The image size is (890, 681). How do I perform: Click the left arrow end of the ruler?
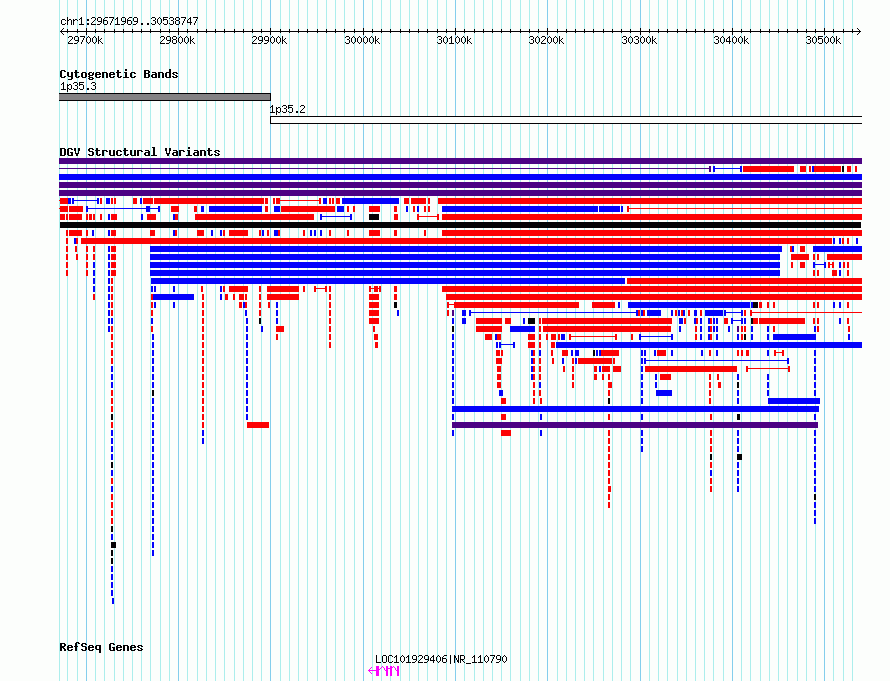pyautogui.click(x=62, y=31)
